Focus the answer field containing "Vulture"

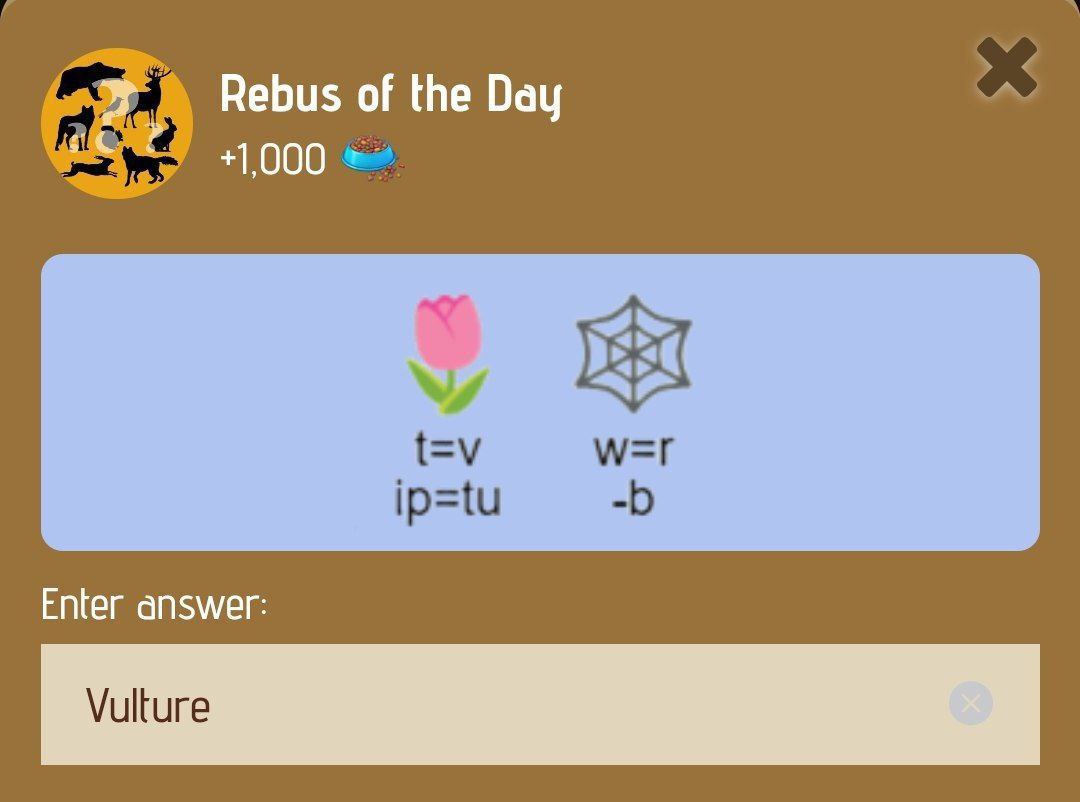point(540,704)
